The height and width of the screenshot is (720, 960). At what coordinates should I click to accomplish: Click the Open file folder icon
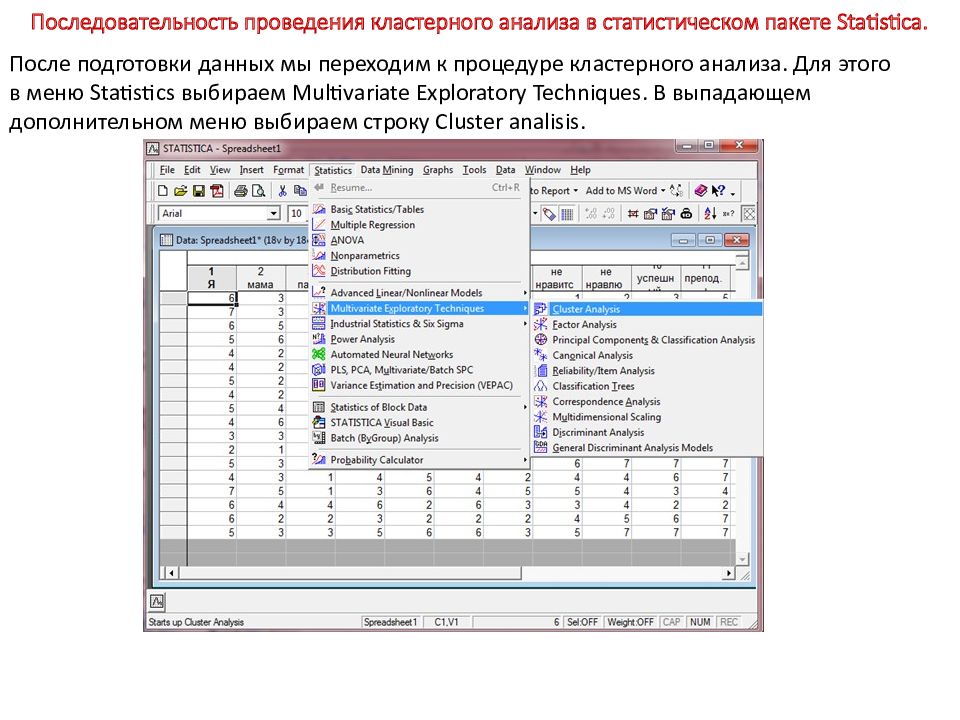(180, 191)
